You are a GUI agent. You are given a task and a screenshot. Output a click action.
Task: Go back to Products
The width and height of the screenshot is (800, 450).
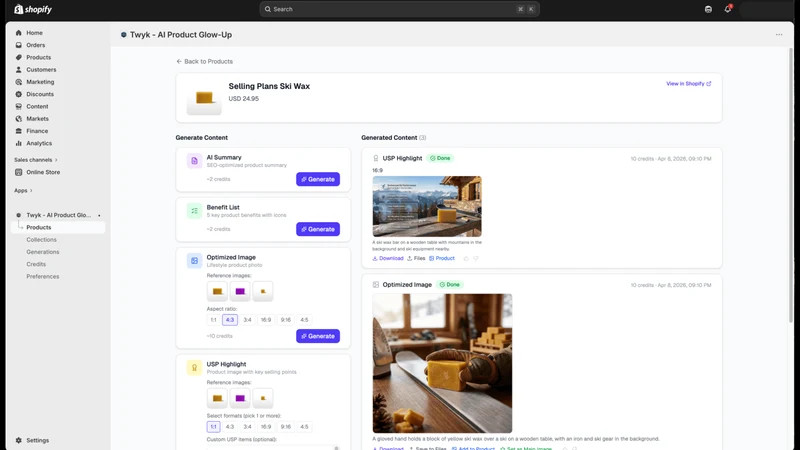pos(205,61)
